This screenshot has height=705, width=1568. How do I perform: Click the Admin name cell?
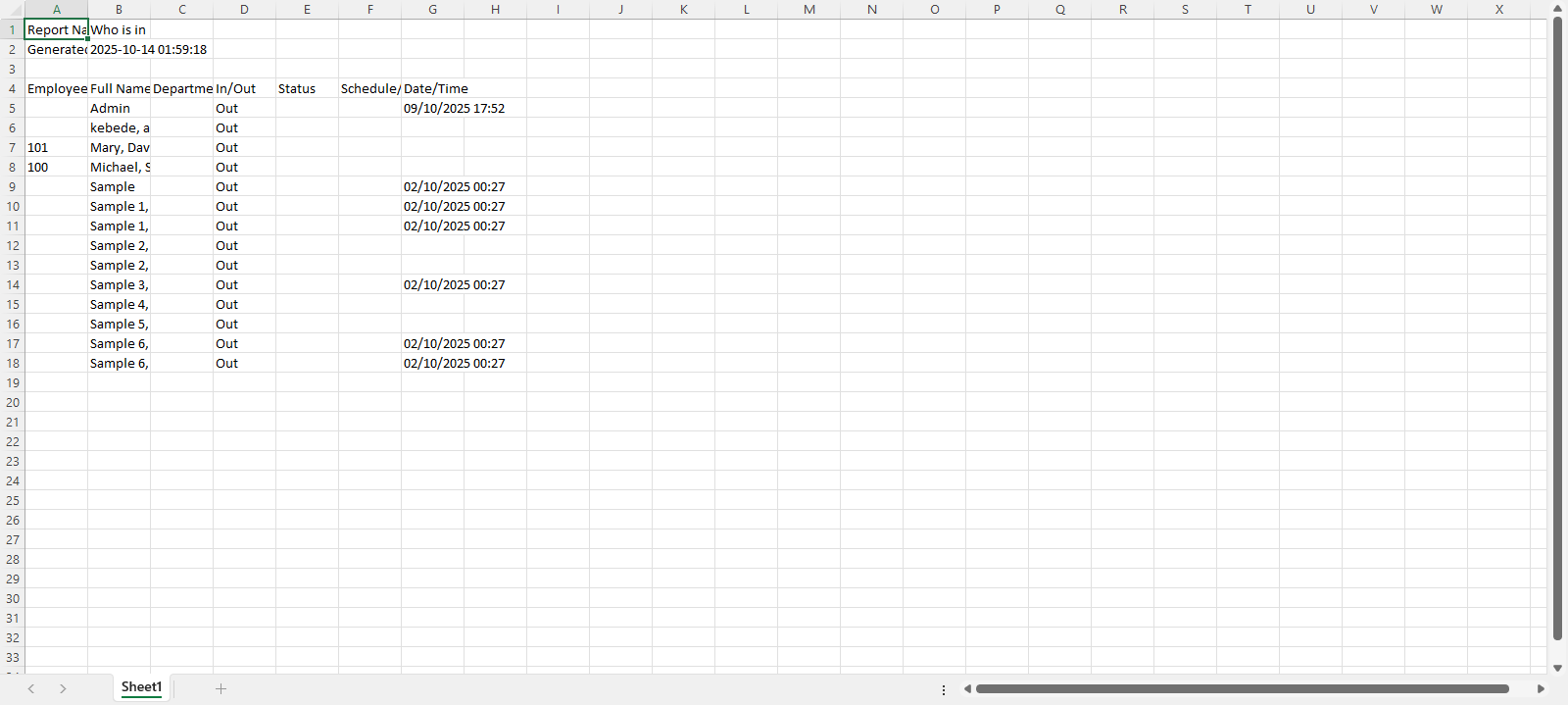coord(119,108)
